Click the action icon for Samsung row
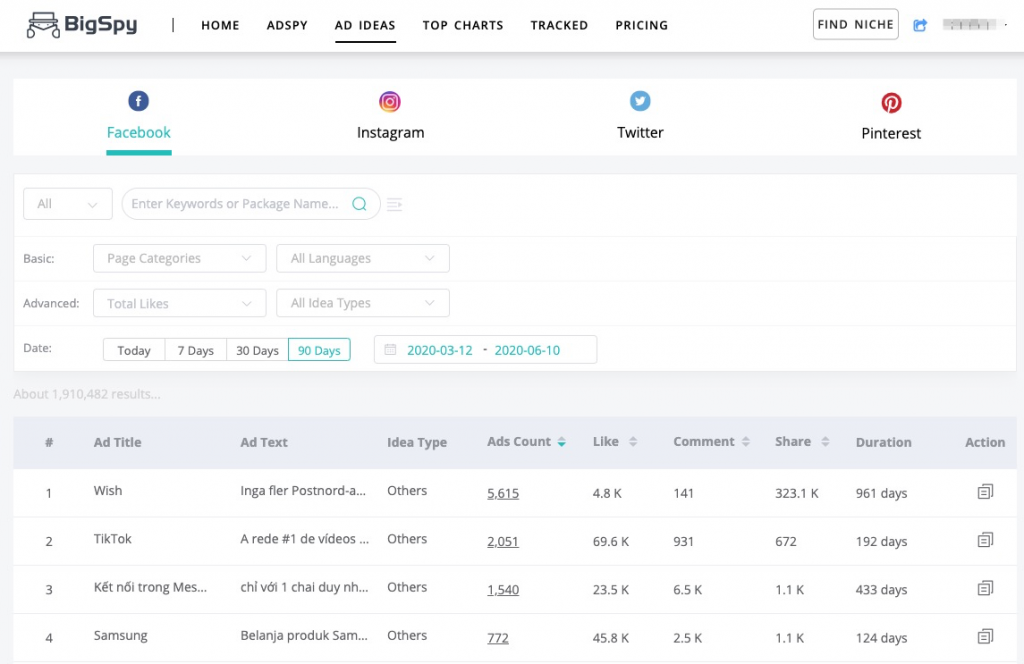Screen dimensions: 1024x664 985,637
